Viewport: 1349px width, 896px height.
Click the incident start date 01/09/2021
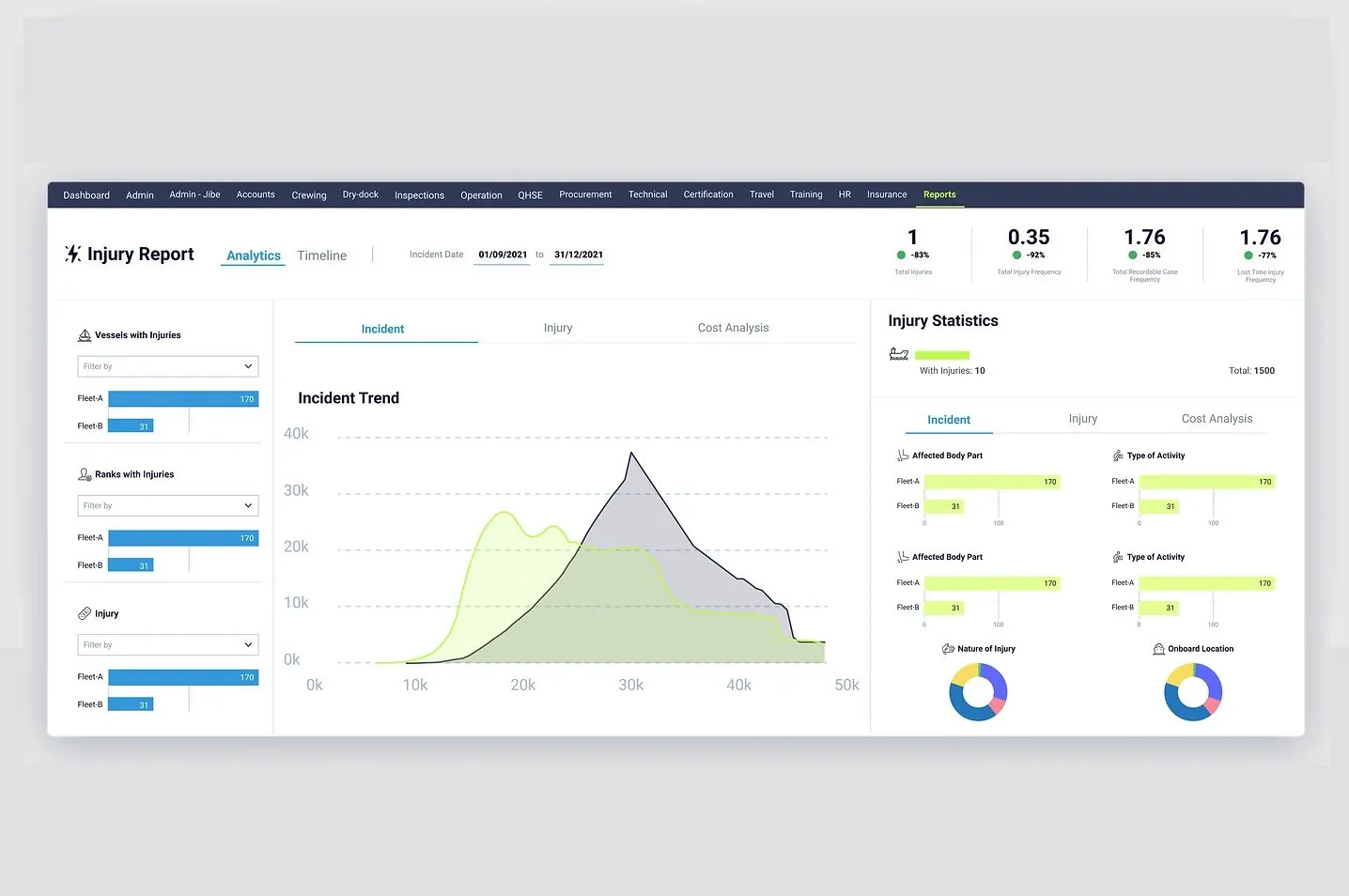(503, 255)
